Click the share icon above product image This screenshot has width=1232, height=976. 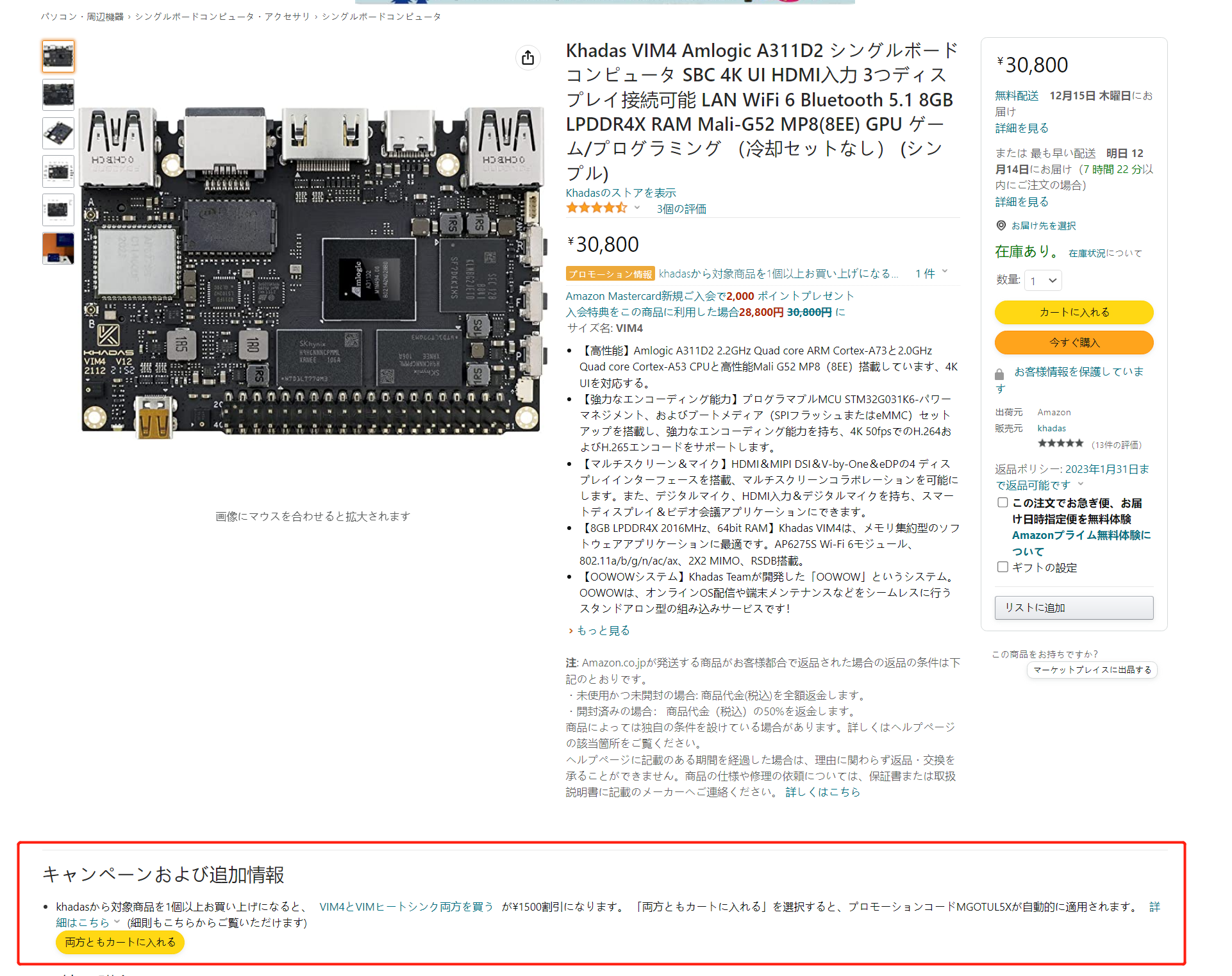pos(528,58)
